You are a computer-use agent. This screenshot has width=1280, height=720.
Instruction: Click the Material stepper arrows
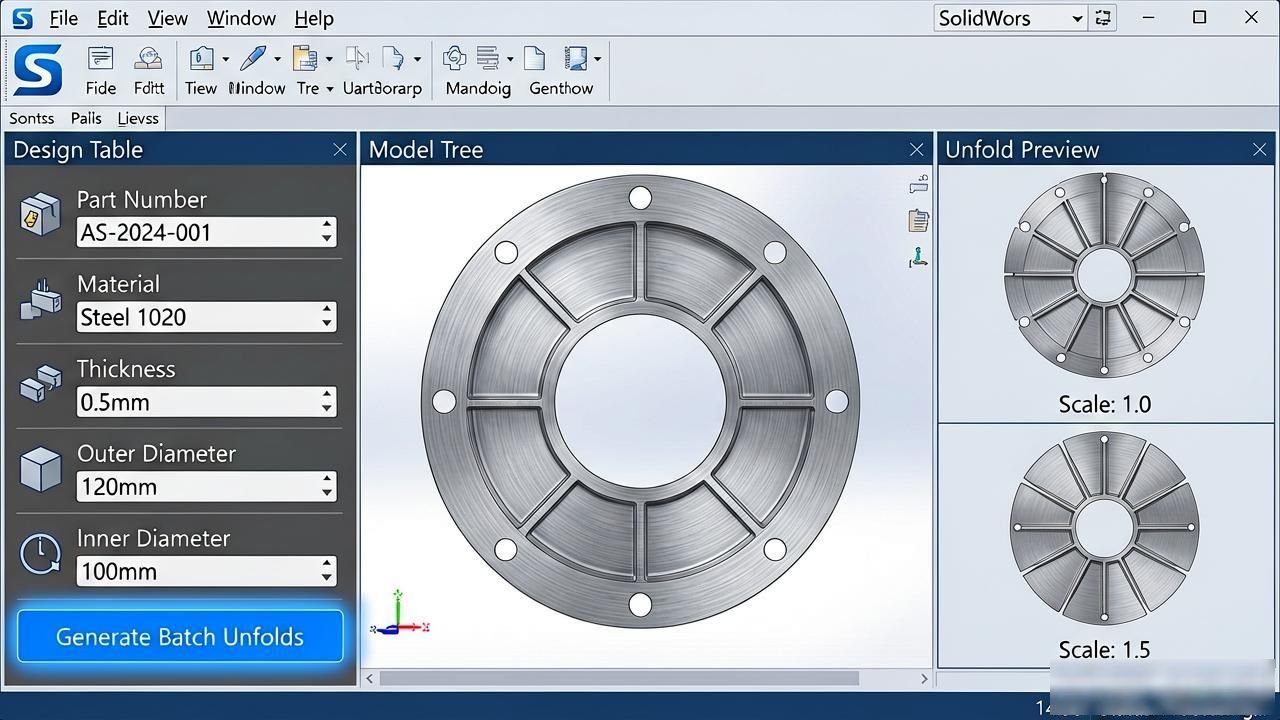click(327, 317)
